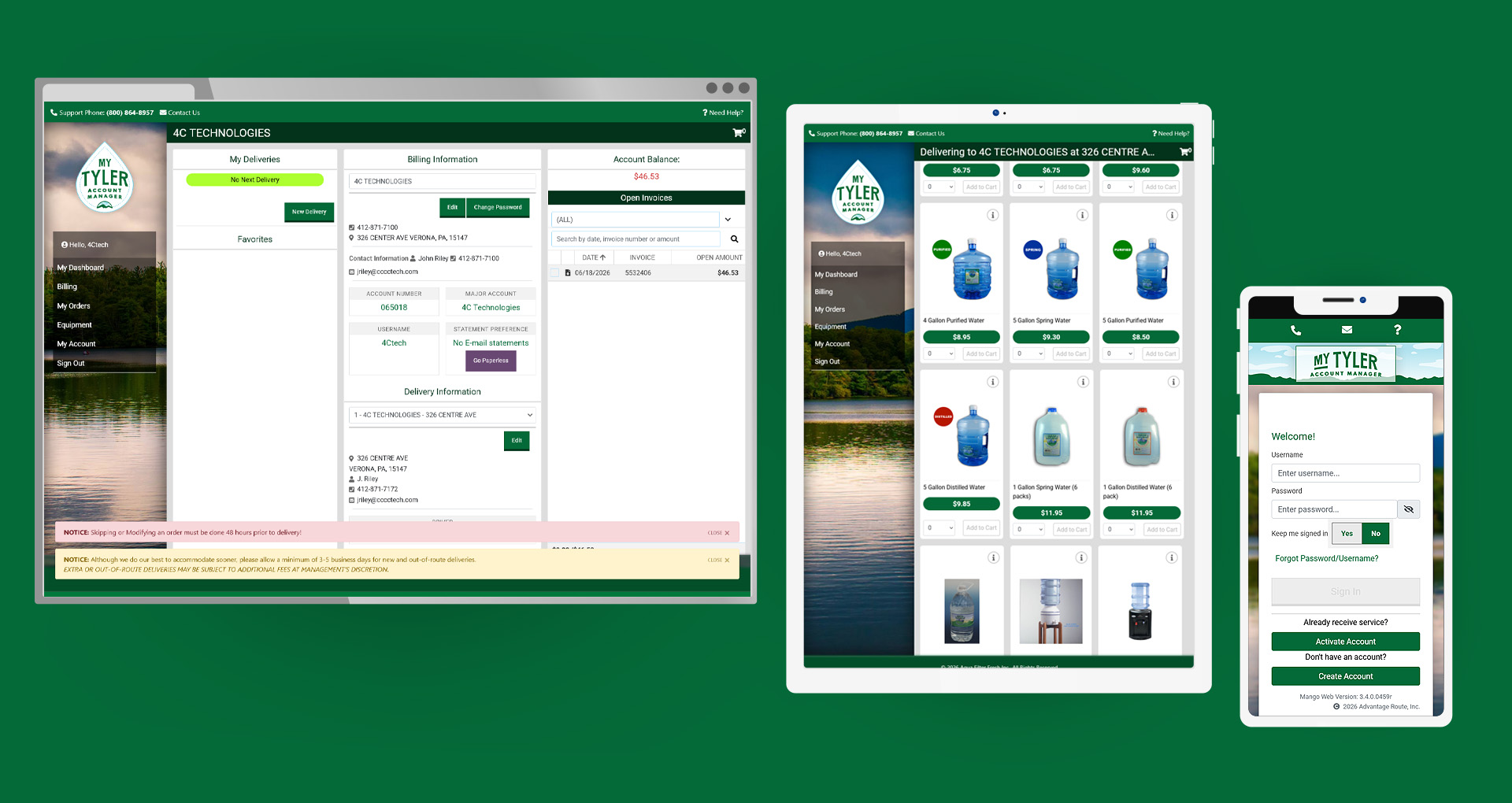Click My Tyler logo in desktop sidebar
This screenshot has width=1512, height=803.
105,178
